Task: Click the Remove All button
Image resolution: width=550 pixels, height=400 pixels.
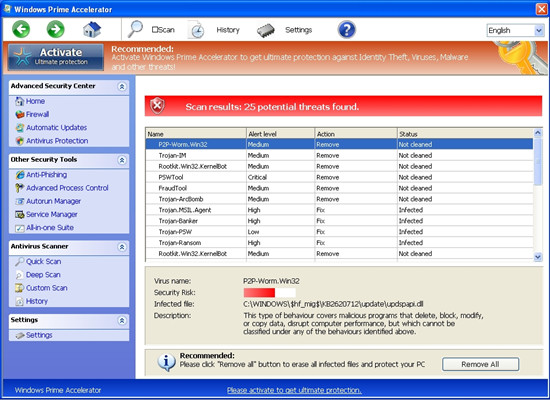Action: tap(480, 364)
